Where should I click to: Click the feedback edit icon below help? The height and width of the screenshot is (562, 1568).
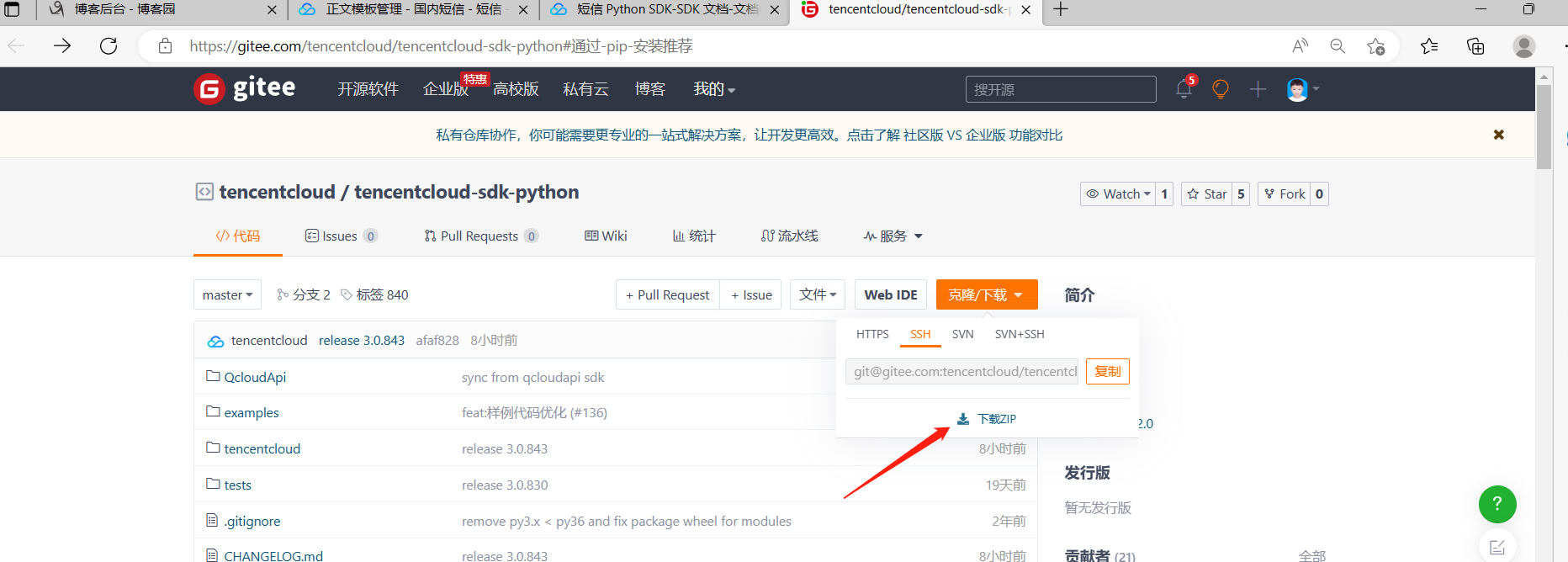[x=1497, y=547]
